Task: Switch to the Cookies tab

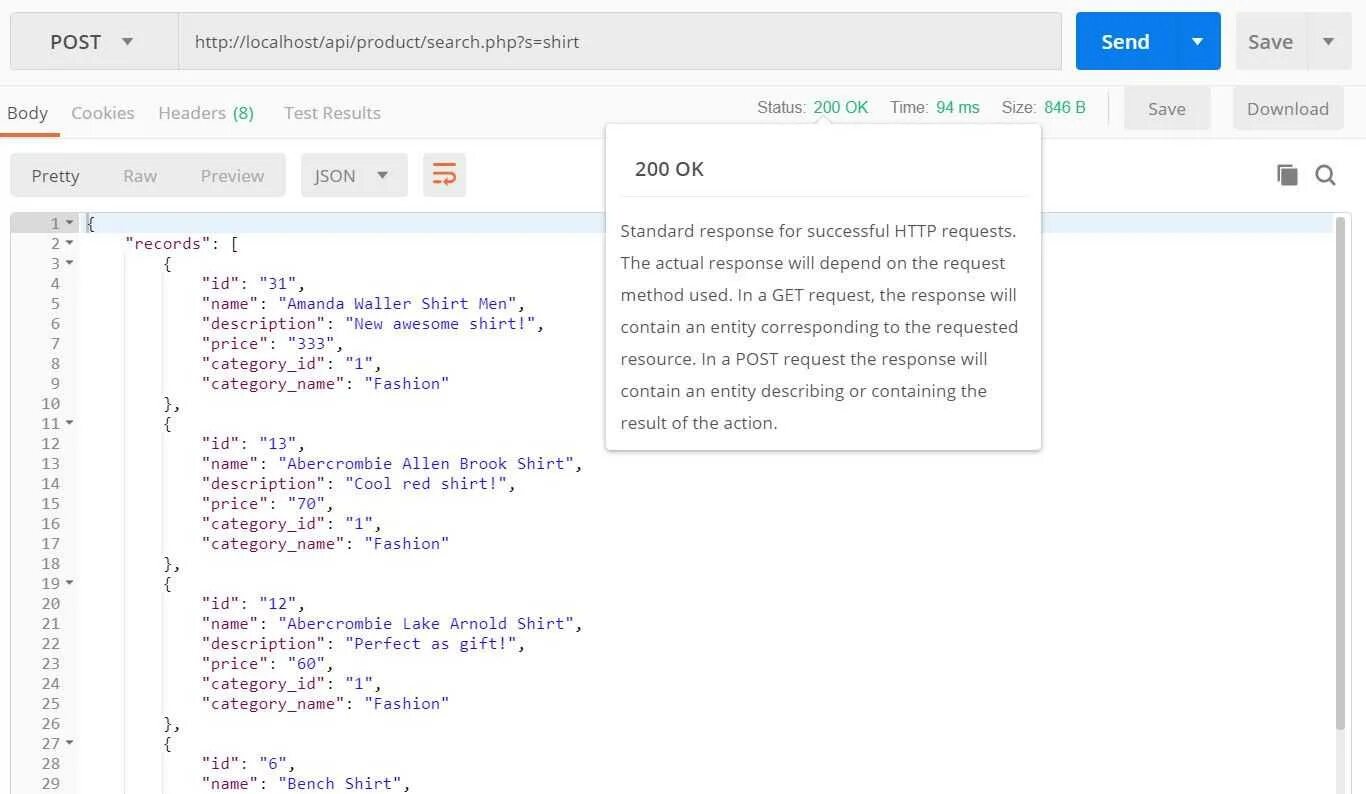Action: (x=103, y=113)
